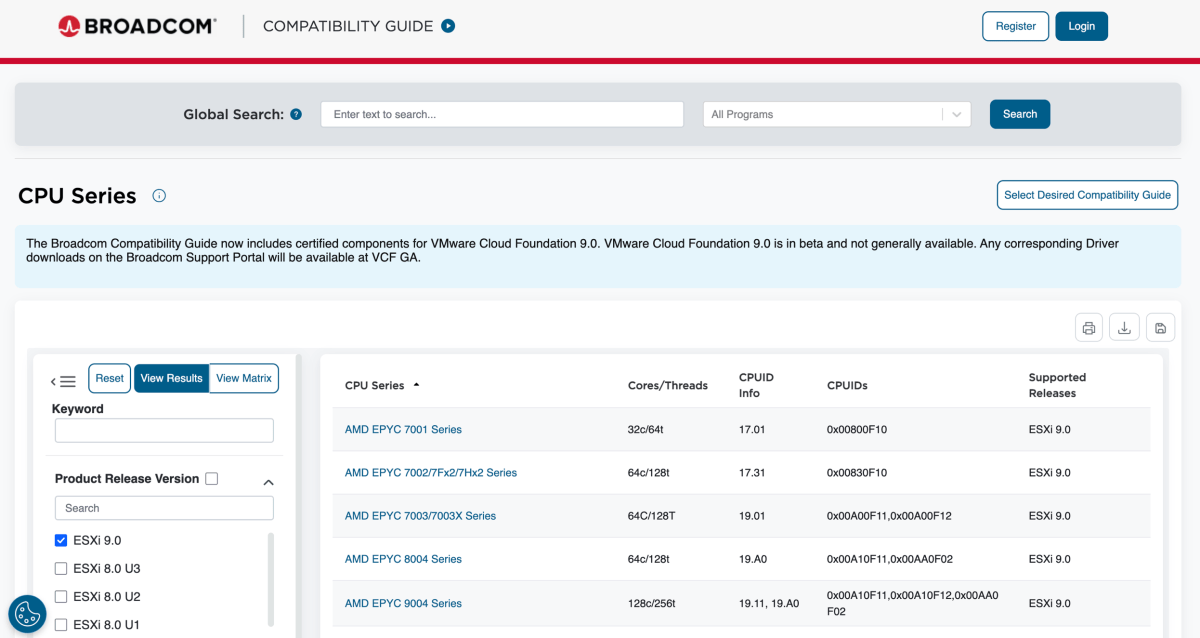Select the 0x00800F10 CPUID cell
Screen dimensions: 1200x638
(857, 430)
